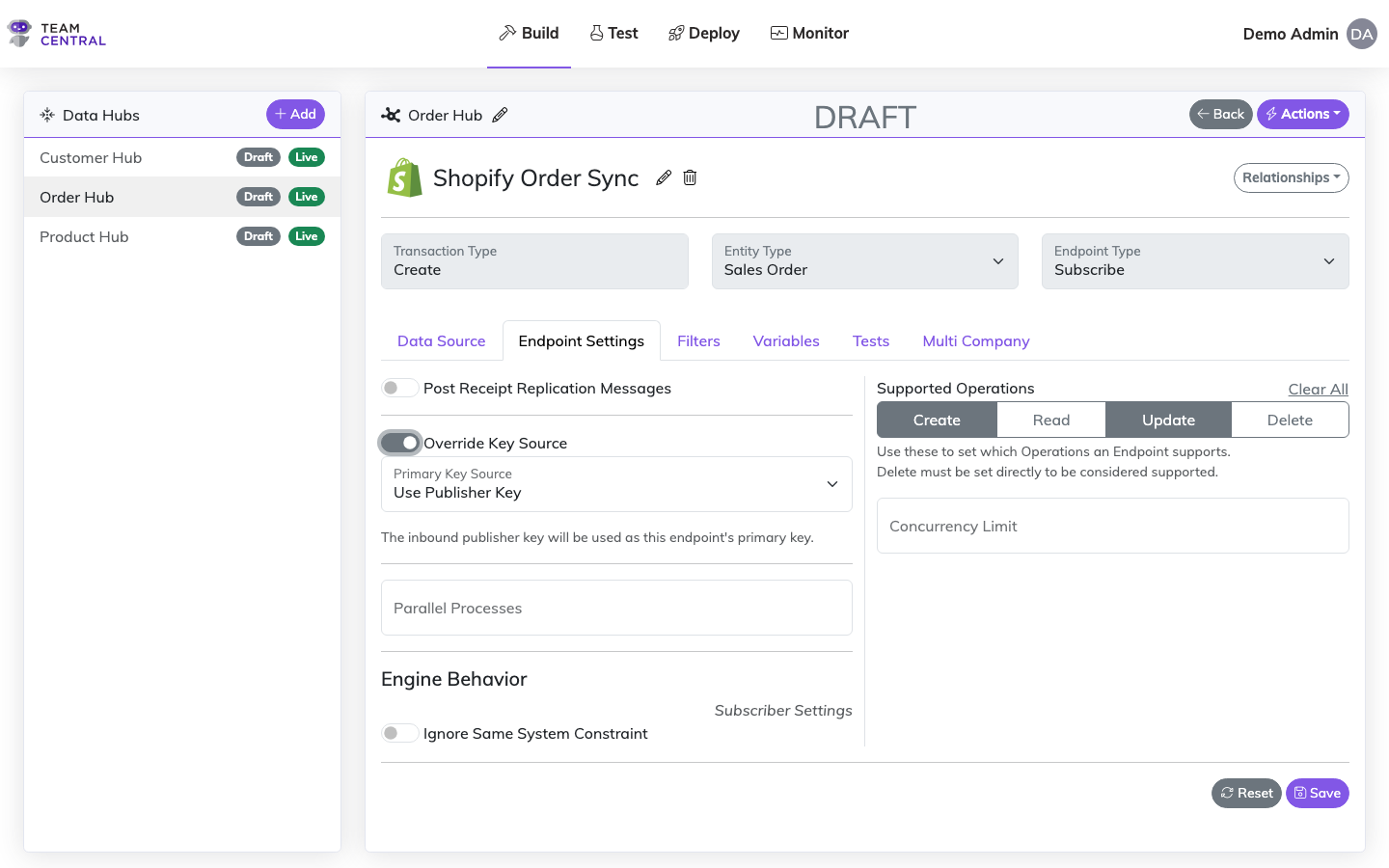Expand the Primary Key Source dropdown

tap(616, 484)
